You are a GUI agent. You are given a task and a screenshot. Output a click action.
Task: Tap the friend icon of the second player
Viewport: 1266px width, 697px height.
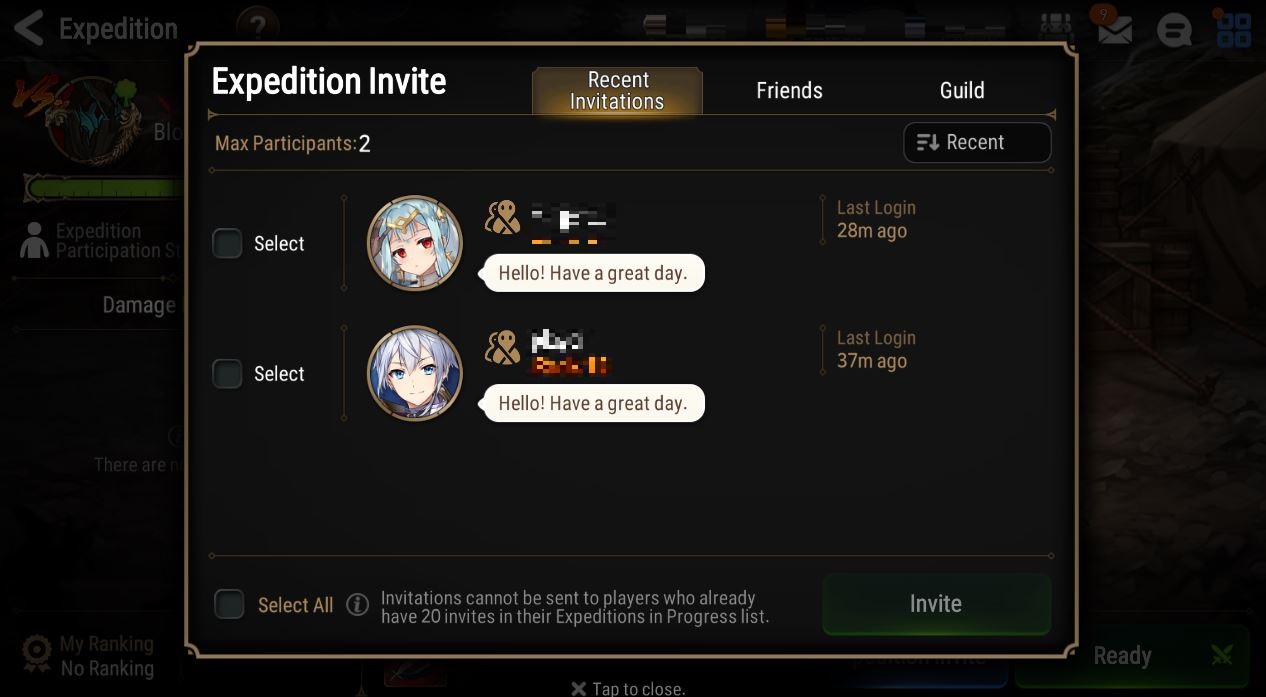click(x=503, y=347)
